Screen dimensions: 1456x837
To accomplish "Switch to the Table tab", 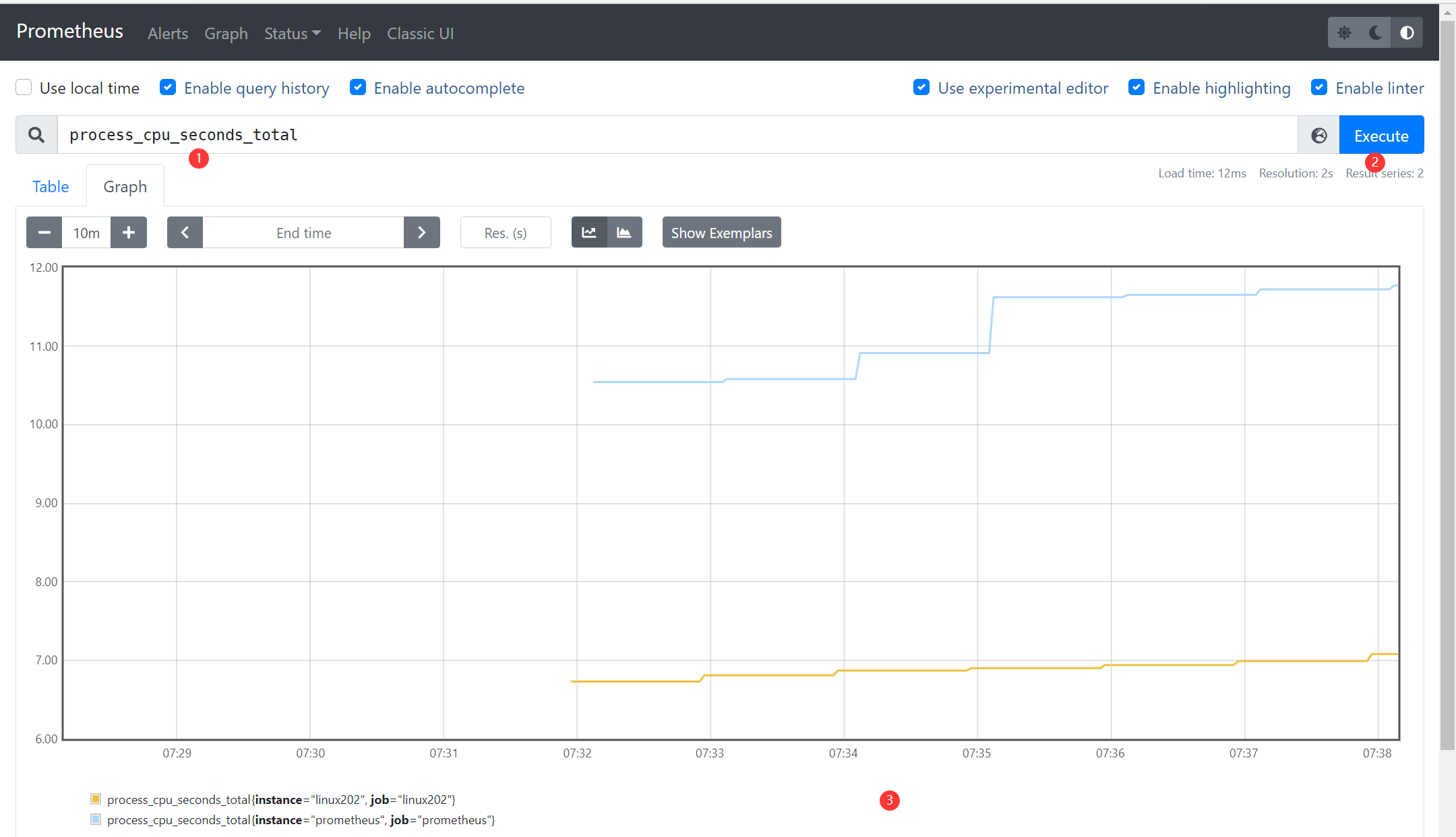I will coord(51,187).
